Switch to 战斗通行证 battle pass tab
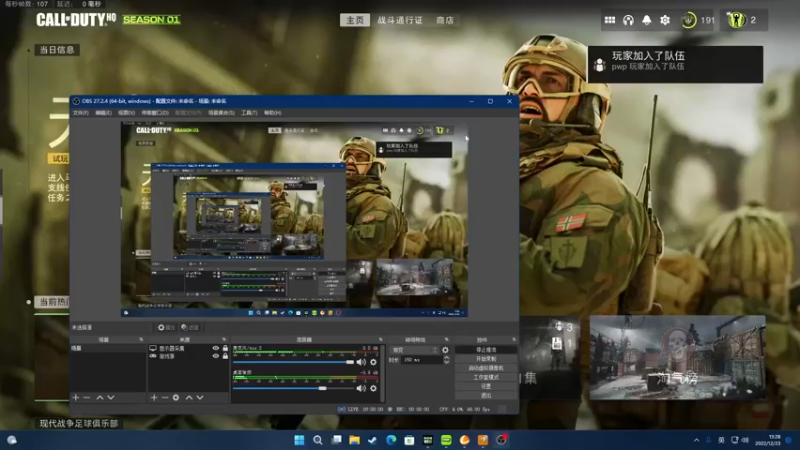This screenshot has height=450, width=800. [400, 20]
